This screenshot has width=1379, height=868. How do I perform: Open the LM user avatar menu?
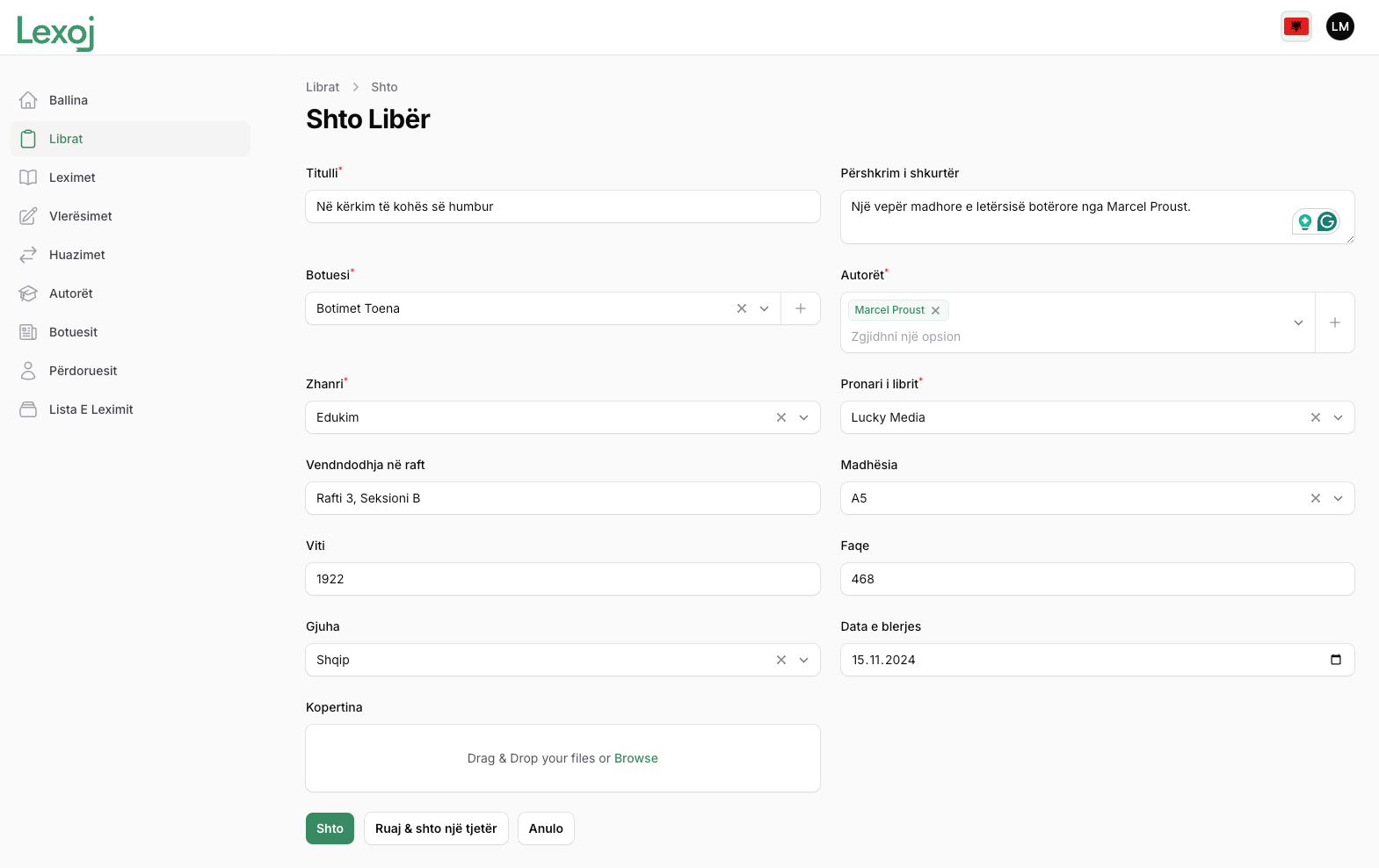tap(1339, 26)
